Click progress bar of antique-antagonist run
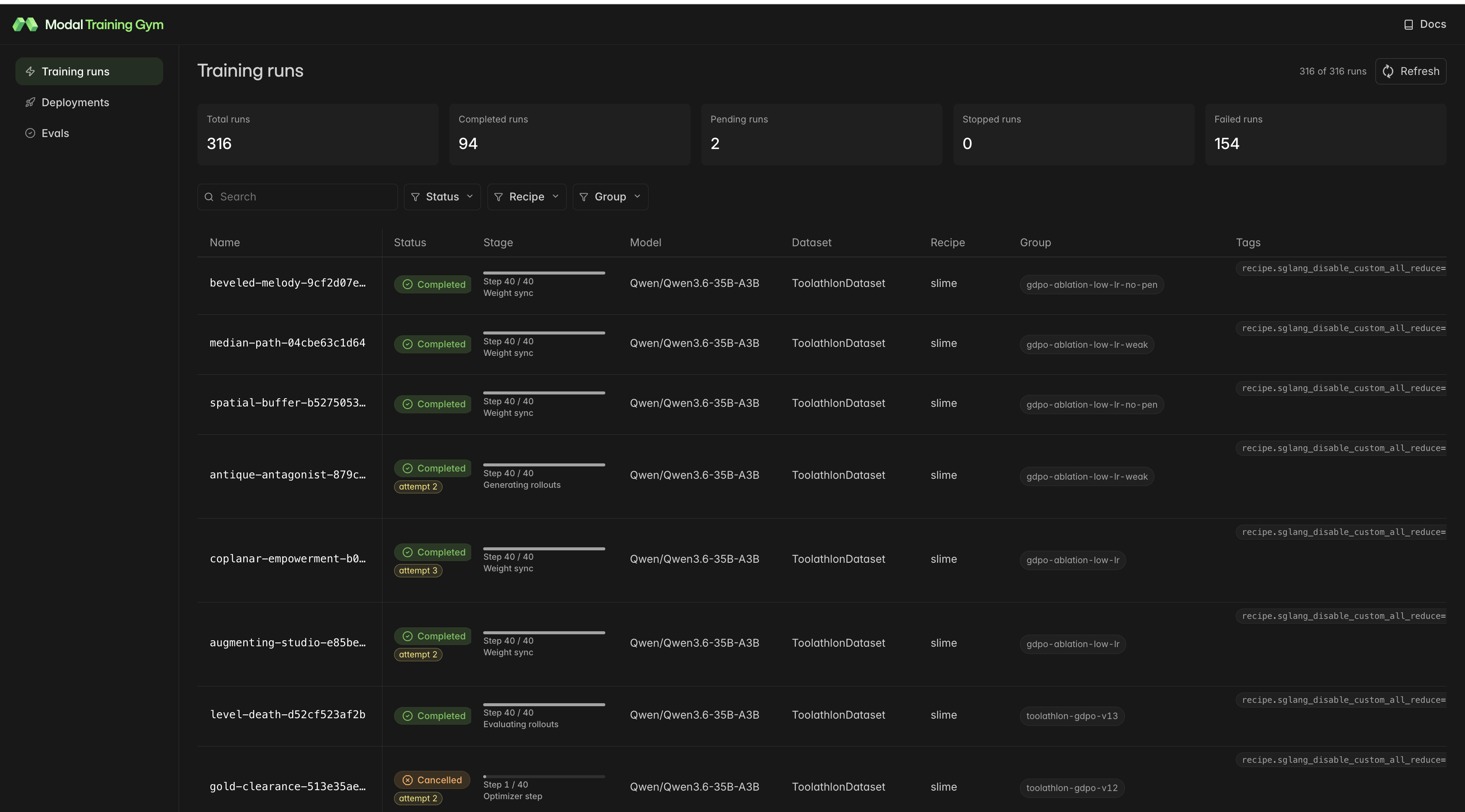 coord(544,465)
